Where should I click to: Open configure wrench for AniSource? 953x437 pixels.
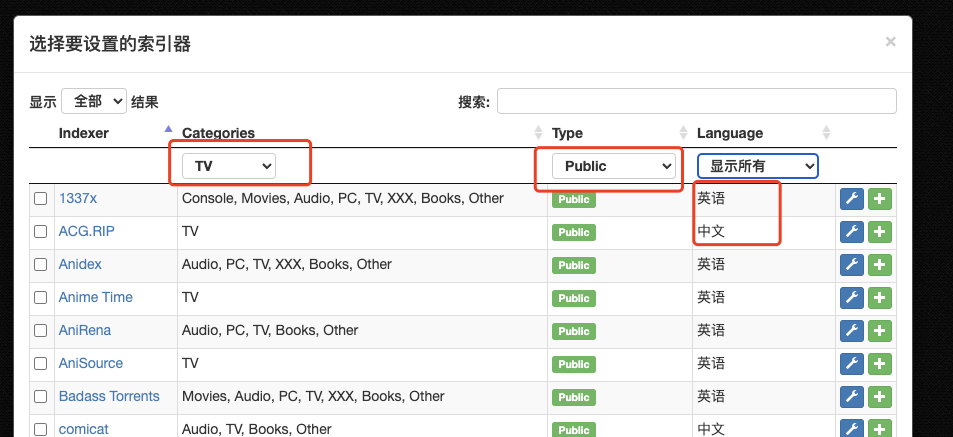pyautogui.click(x=852, y=364)
